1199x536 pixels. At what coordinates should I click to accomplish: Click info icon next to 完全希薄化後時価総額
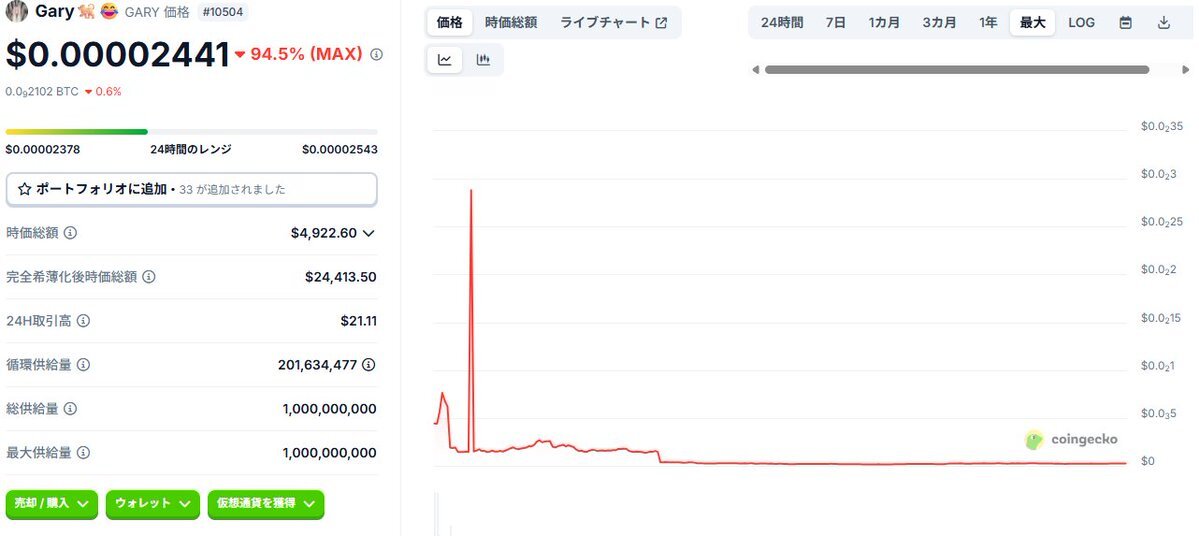pyautogui.click(x=149, y=277)
